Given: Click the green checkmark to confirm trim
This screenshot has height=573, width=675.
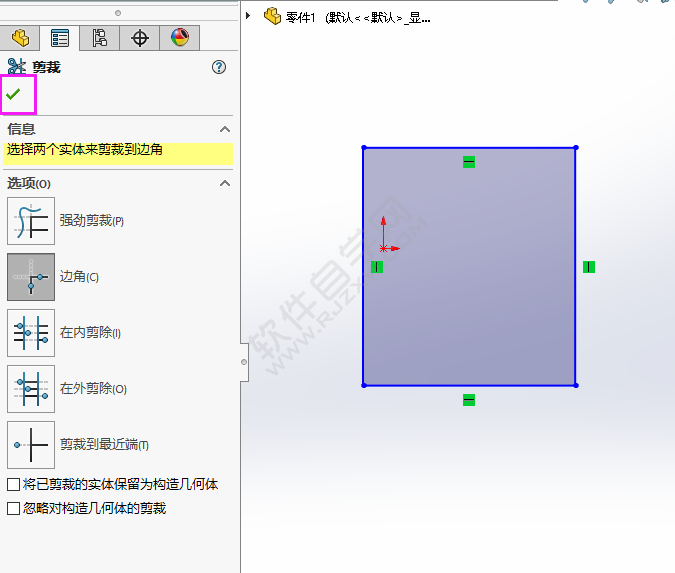Looking at the screenshot, I should pos(13,94).
